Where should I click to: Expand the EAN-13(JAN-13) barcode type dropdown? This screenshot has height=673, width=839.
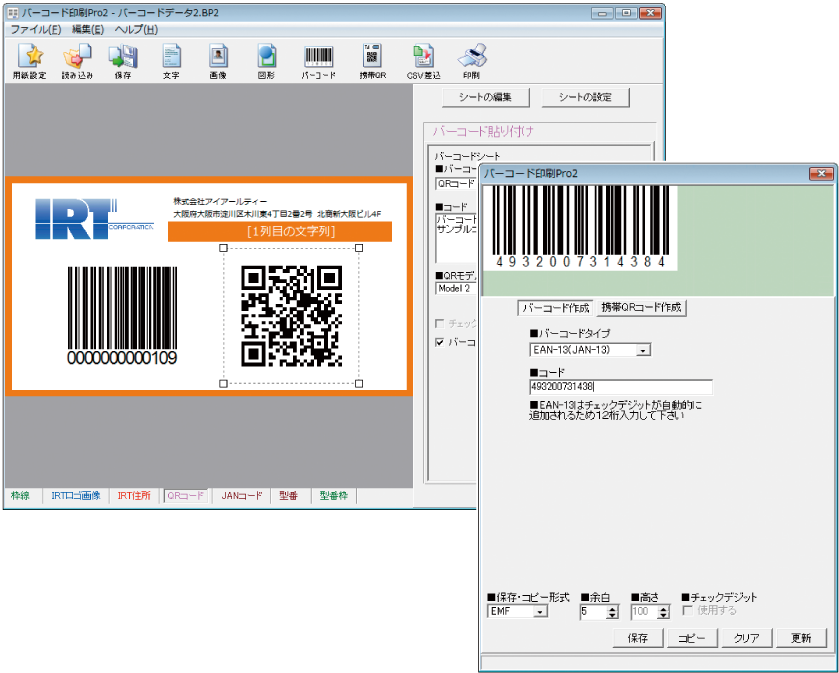coord(643,350)
